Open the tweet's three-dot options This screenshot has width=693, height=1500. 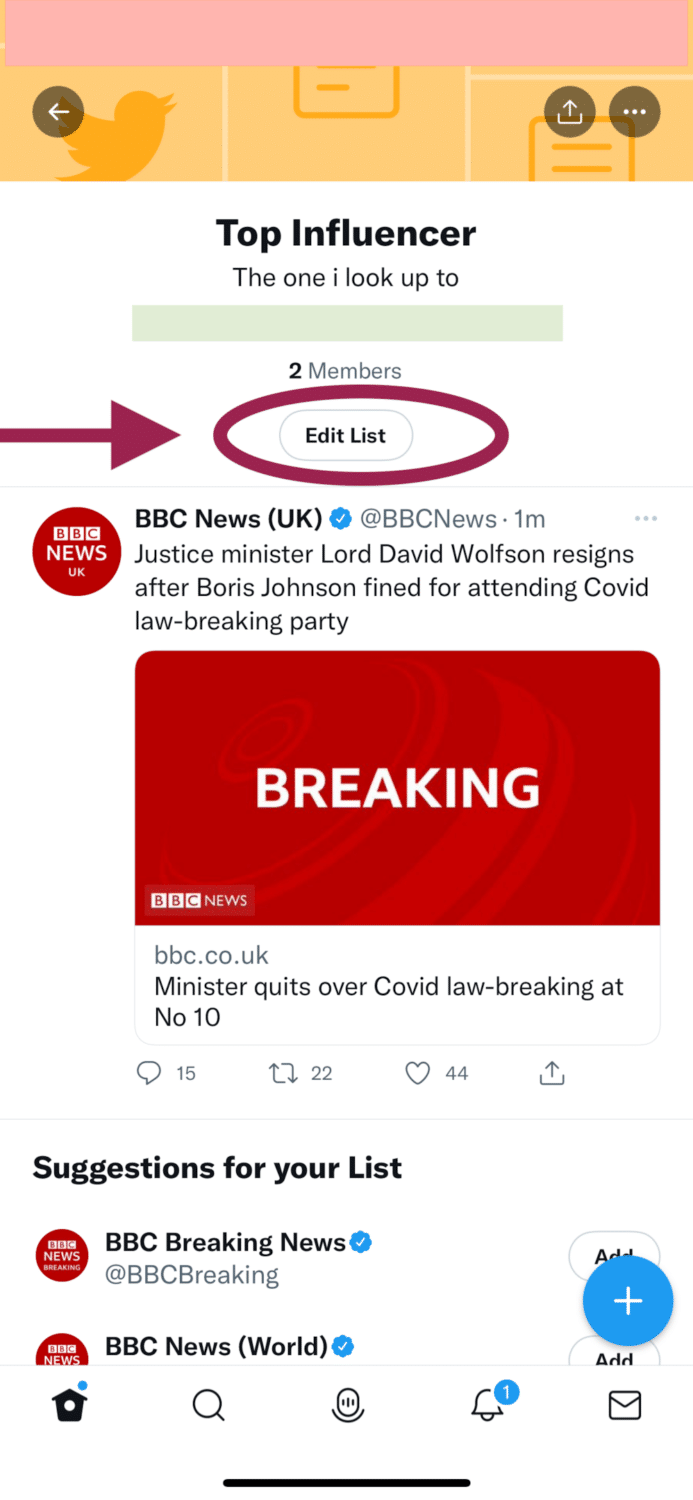[646, 519]
